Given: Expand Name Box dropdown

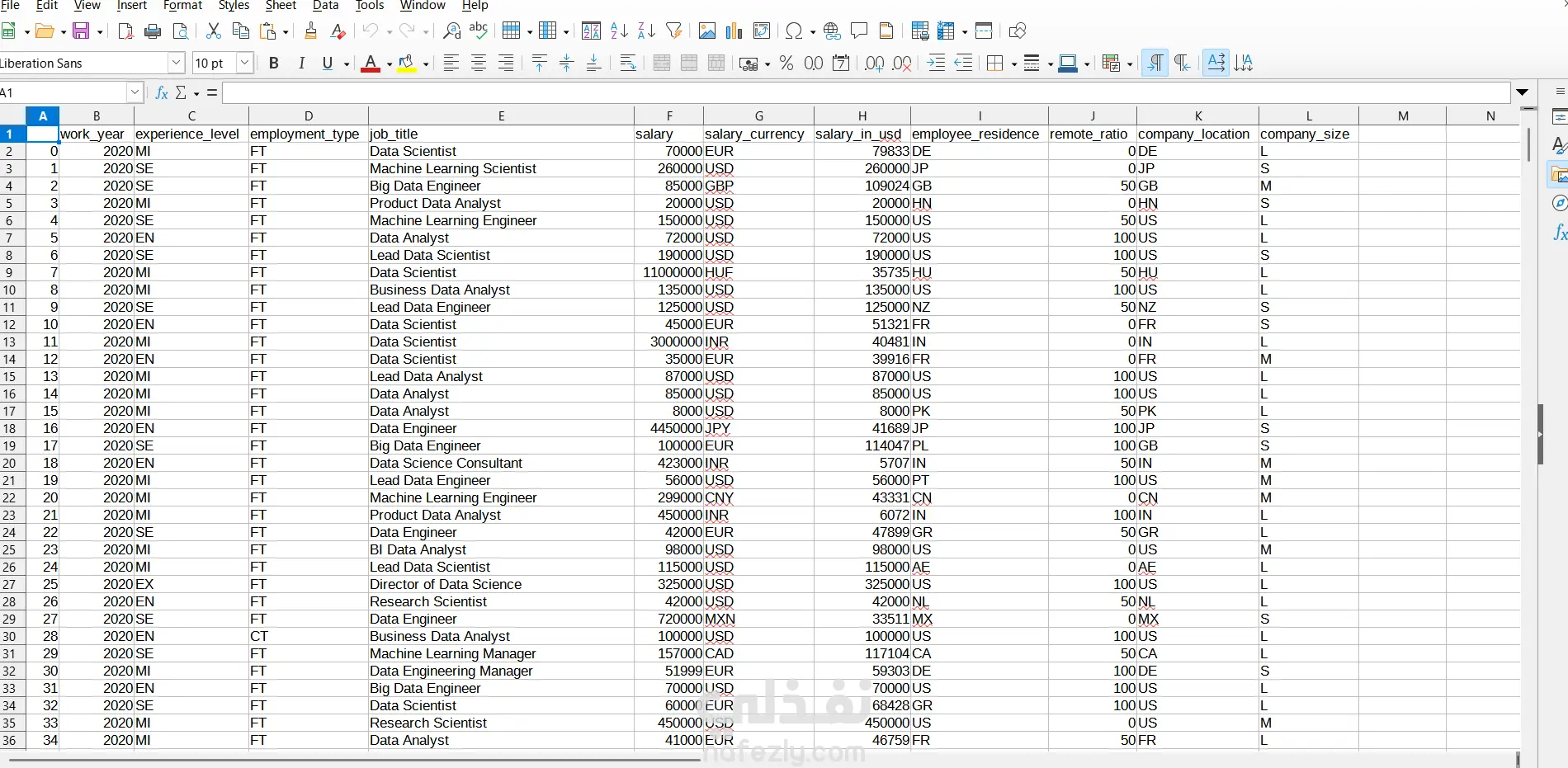Looking at the screenshot, I should 135,92.
